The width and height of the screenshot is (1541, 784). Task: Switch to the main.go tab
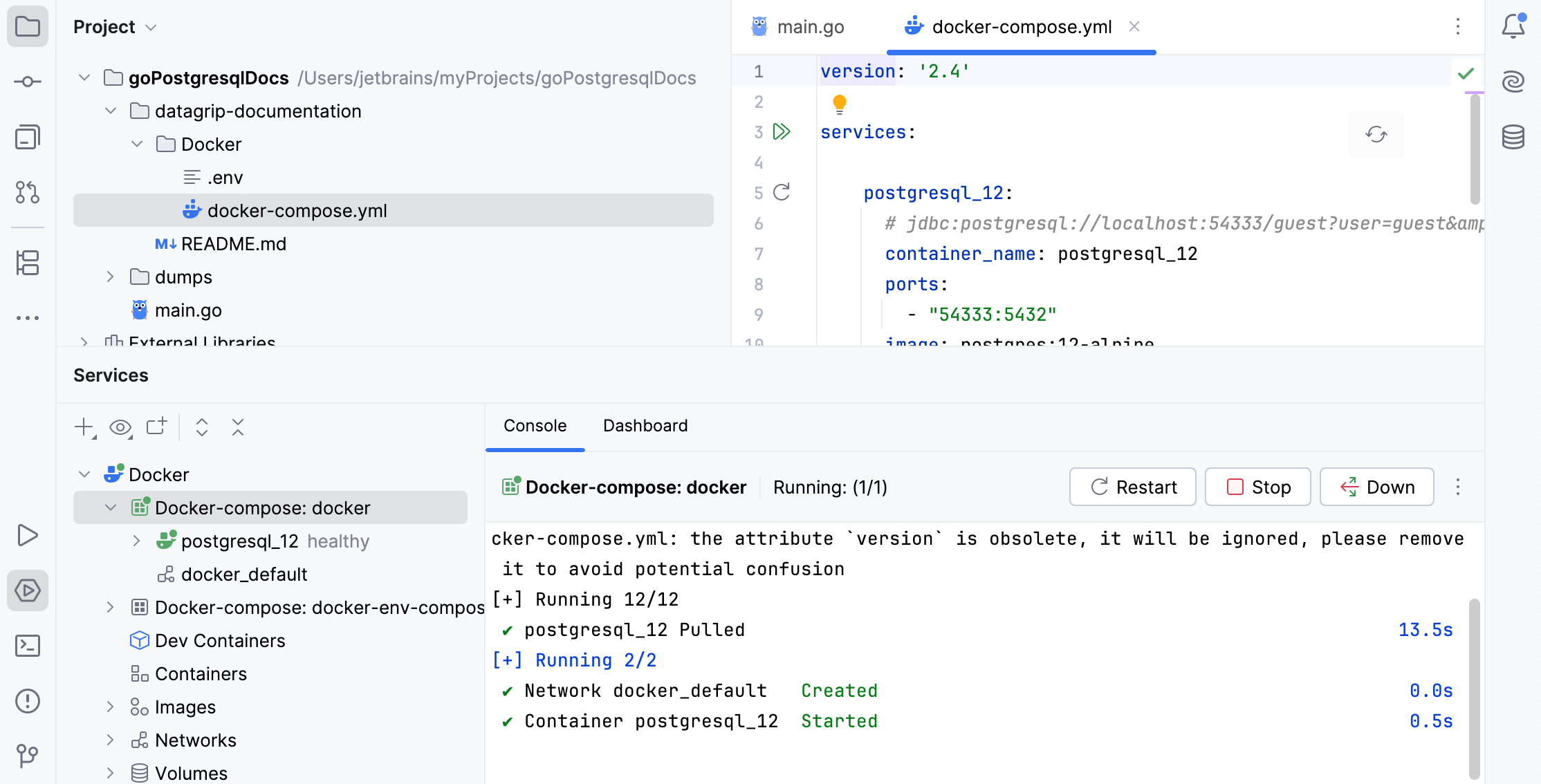pyautogui.click(x=811, y=26)
